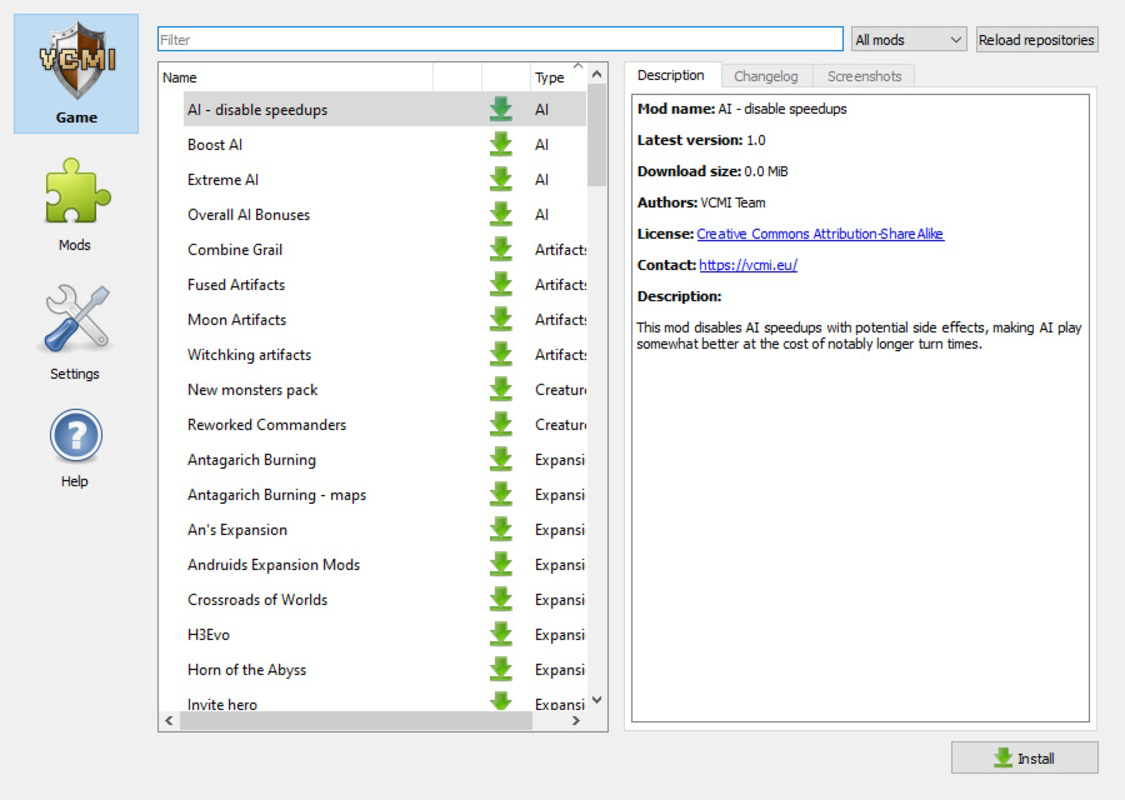
Task: Click download arrow for An's Expansion
Action: click(501, 530)
